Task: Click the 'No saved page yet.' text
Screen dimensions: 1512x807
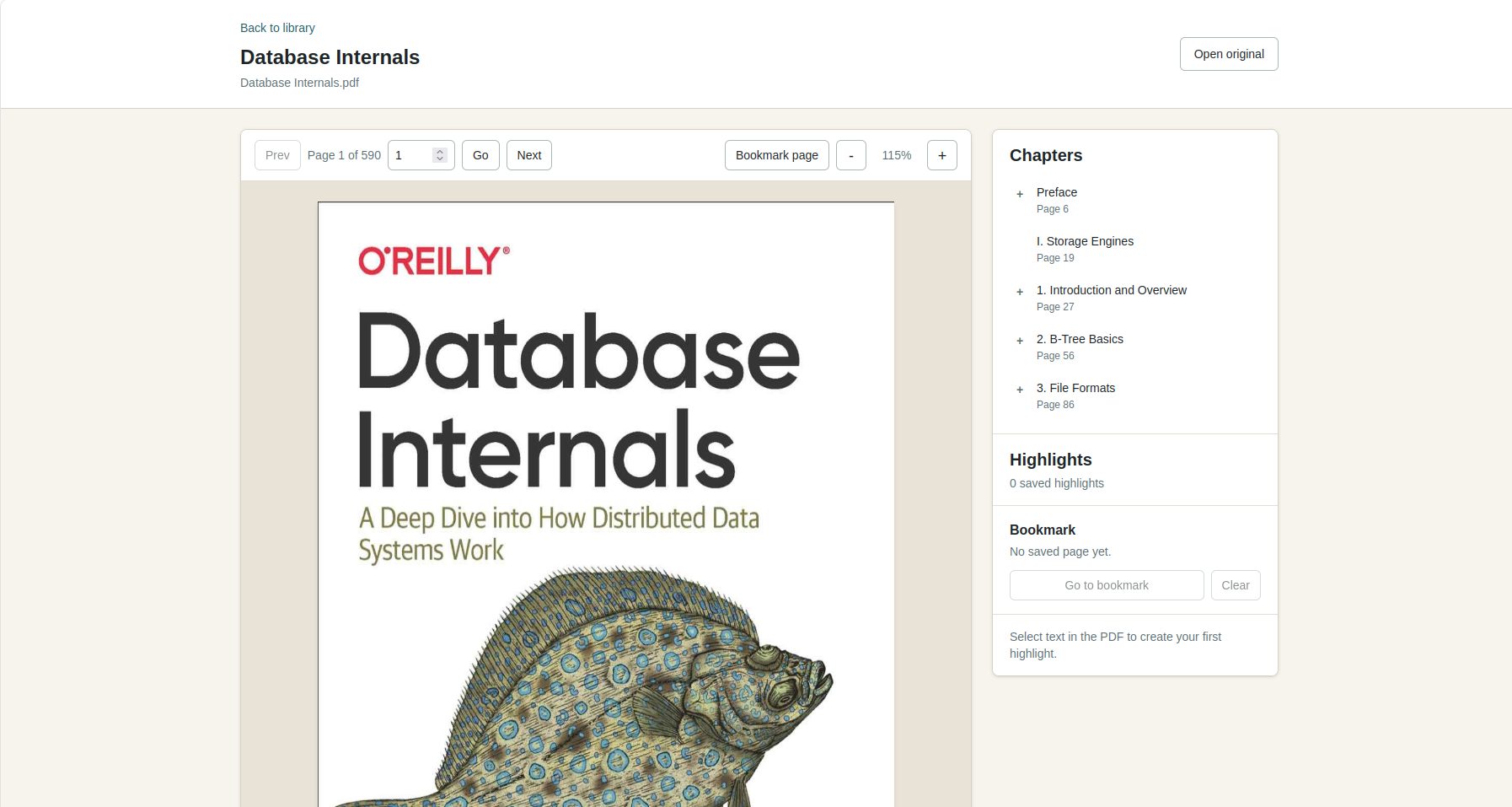Action: point(1060,551)
